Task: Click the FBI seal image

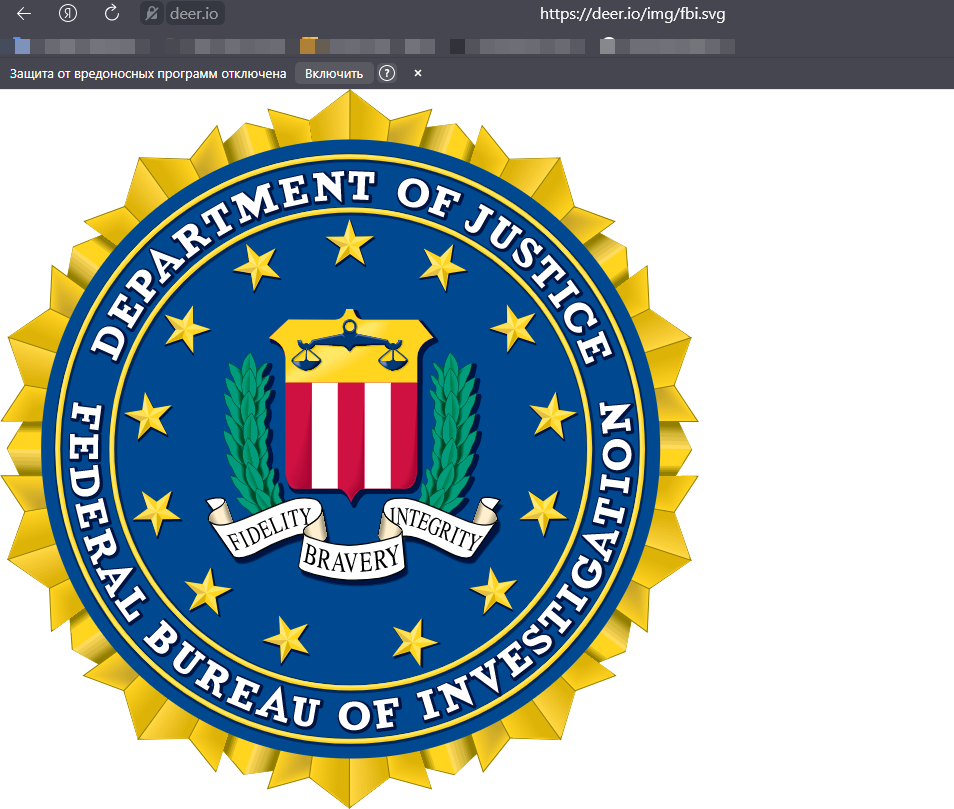Action: (x=350, y=449)
